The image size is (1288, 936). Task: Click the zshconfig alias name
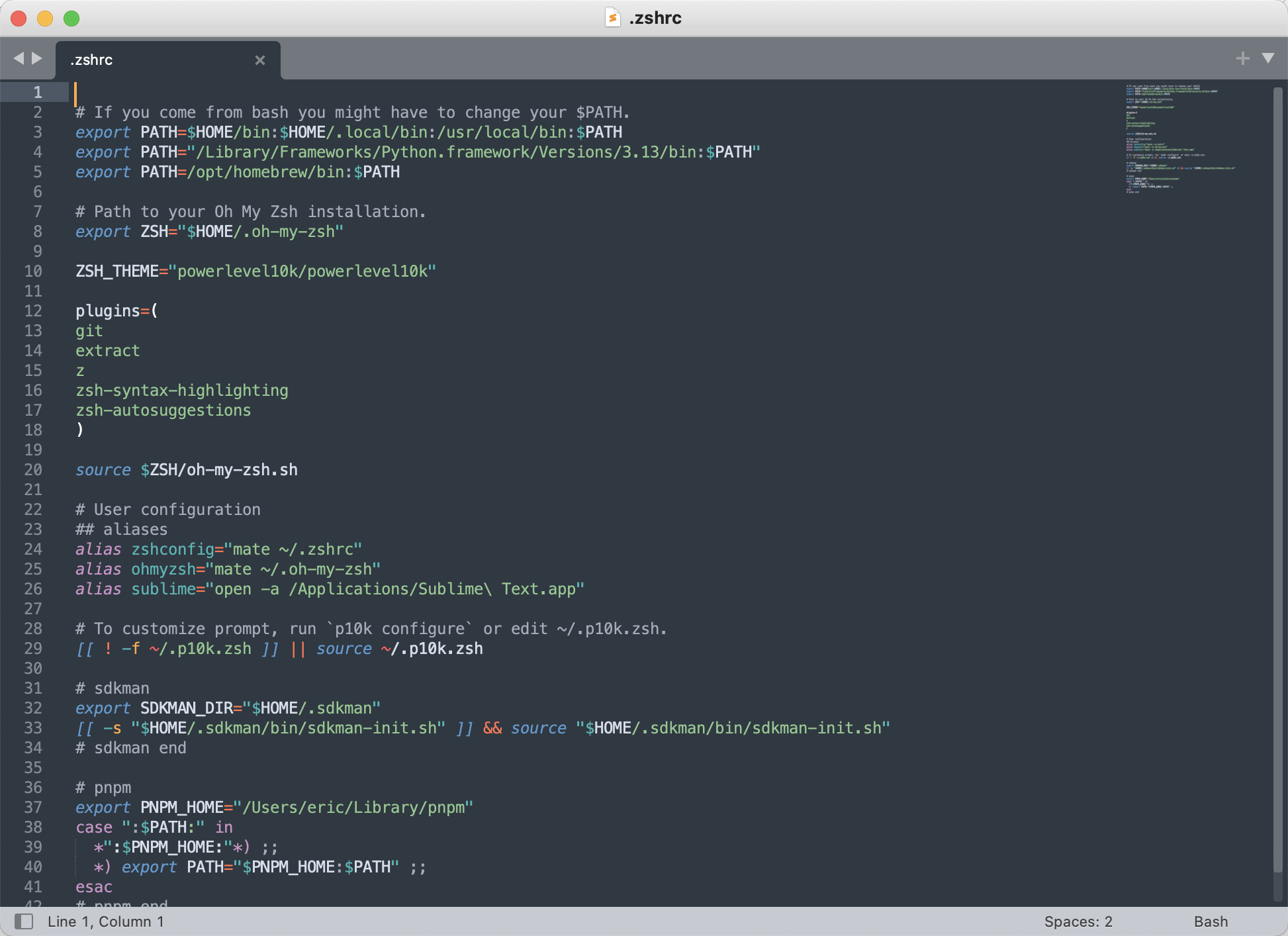173,549
